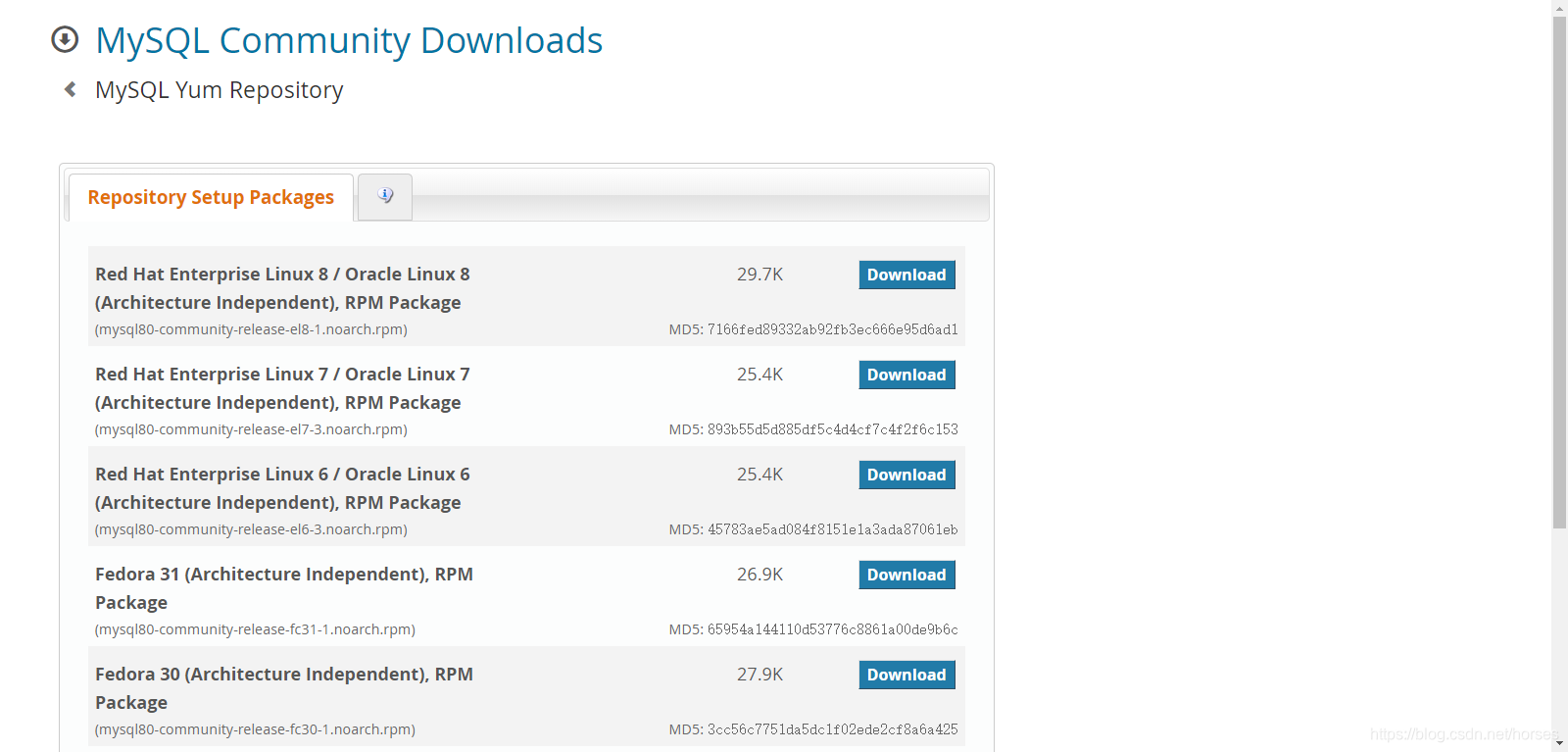
Task: Click the page's vertical scrollbar thumb
Action: coord(1559,273)
